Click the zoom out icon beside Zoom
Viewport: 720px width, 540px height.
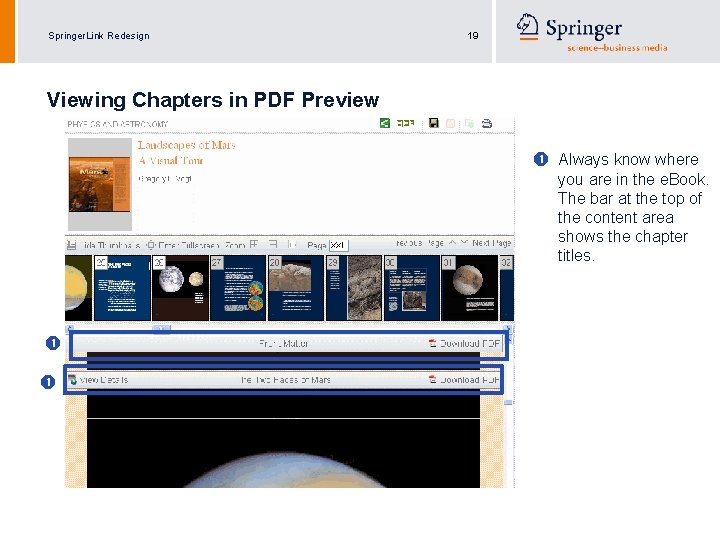273,244
